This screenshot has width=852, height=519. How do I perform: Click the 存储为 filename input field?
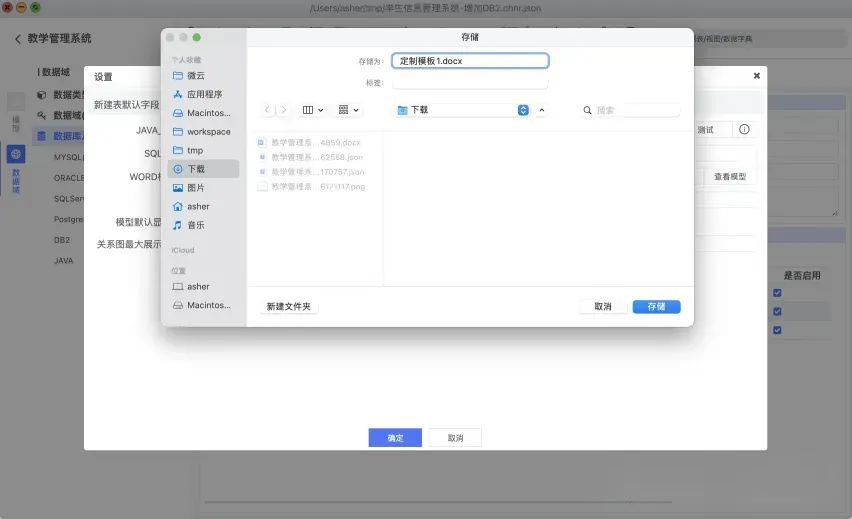pos(470,61)
